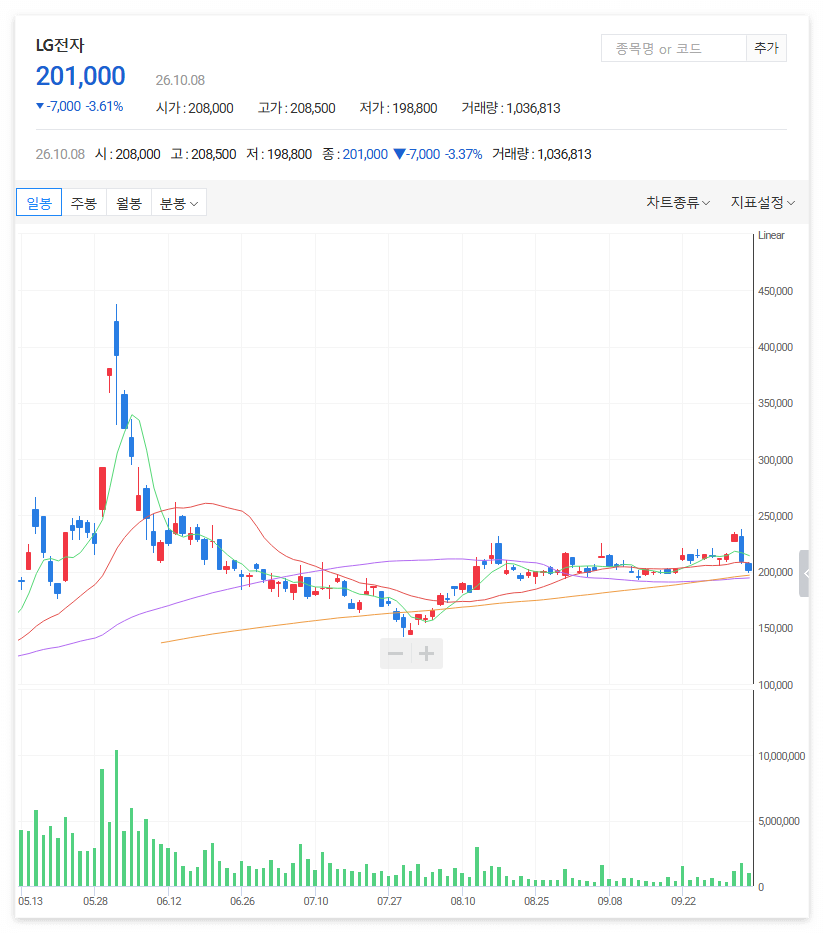Click the 09.08 date axis label
Image resolution: width=824 pixels, height=933 pixels.
pos(610,901)
